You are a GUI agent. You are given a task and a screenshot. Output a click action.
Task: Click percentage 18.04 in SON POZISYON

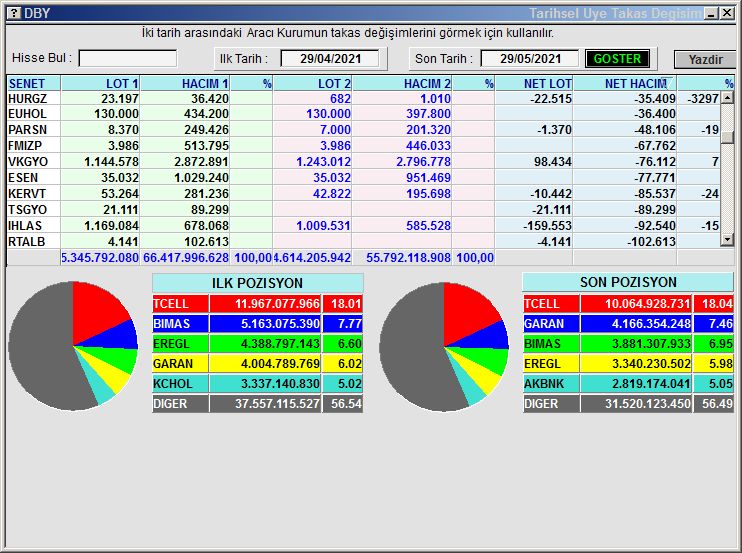pyautogui.click(x=717, y=304)
